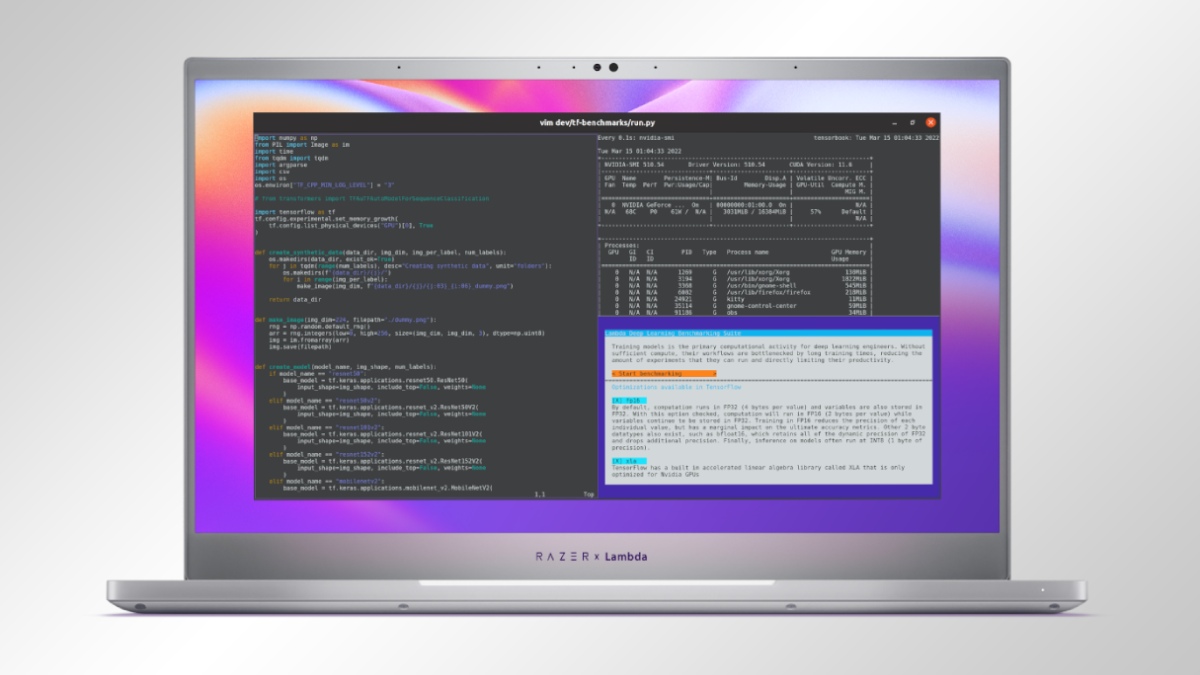Viewport: 1200px width, 675px height.
Task: Maximize the terminal window
Action: point(913,122)
